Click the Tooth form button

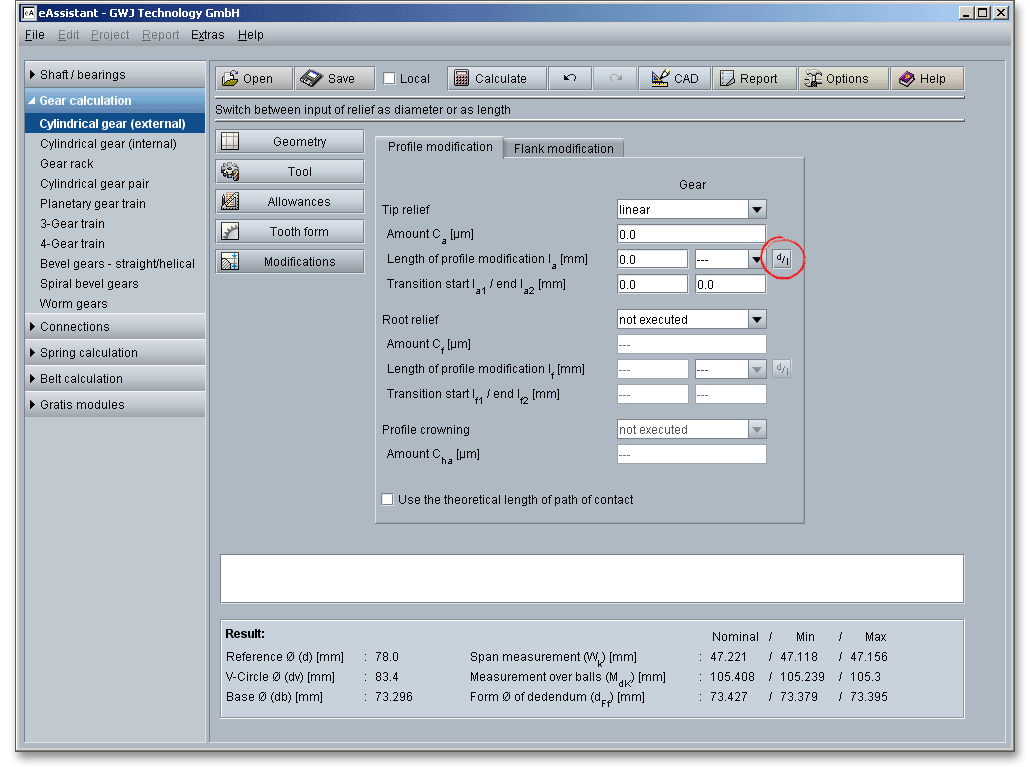(x=289, y=232)
